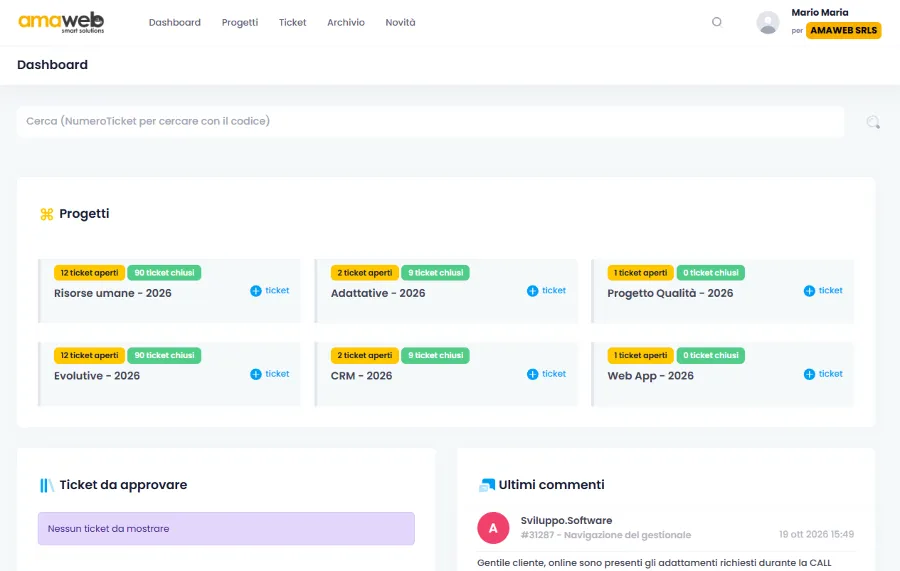Click the Mario Maria user name
Image resolution: width=900 pixels, height=571 pixels.
tap(820, 12)
